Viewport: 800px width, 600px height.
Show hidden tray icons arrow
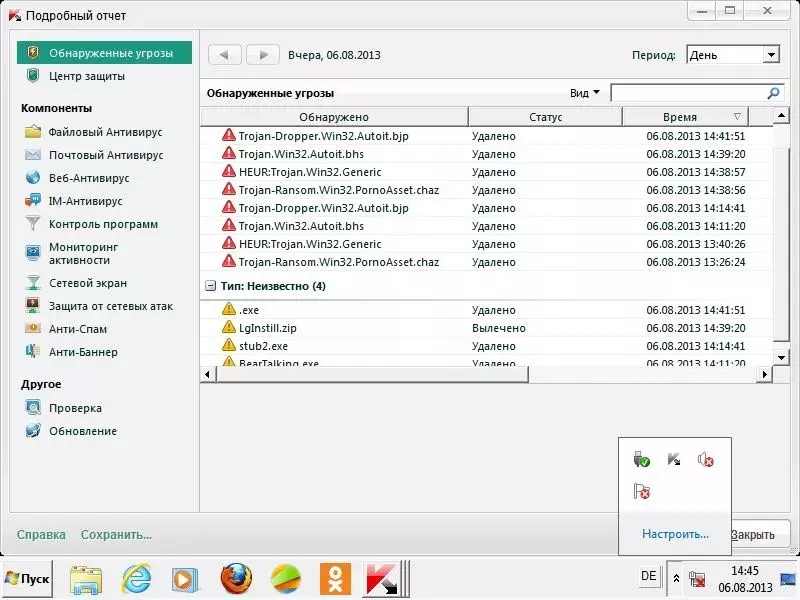point(676,579)
